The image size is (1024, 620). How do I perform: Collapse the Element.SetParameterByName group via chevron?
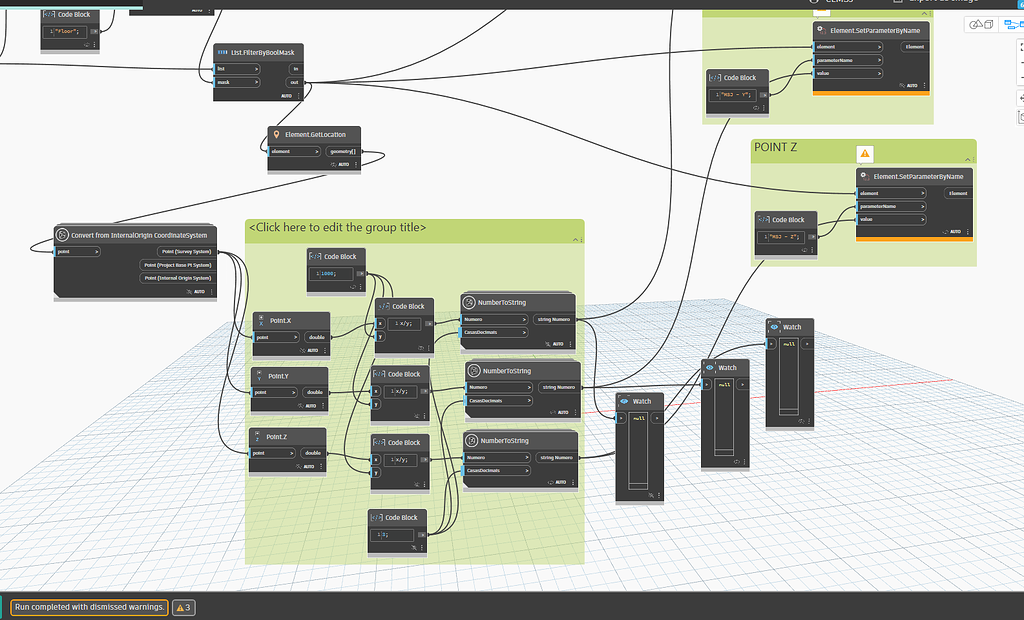[x=923, y=13]
